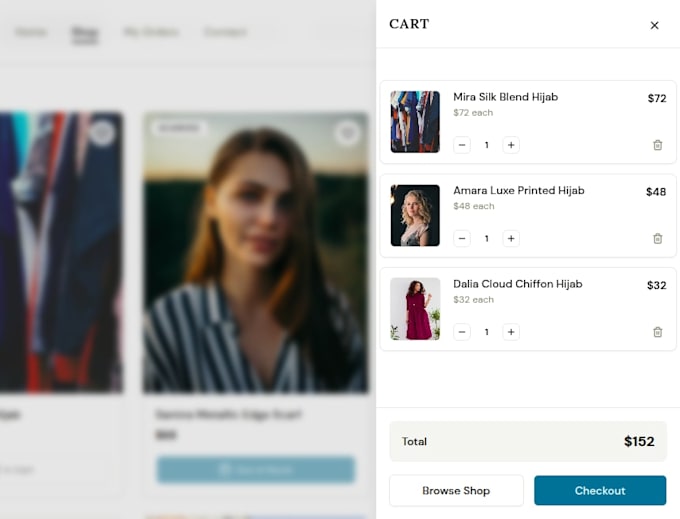The height and width of the screenshot is (519, 680).
Task: Decrease quantity of Dalia Cloud Chiffon Hijab
Action: tap(462, 332)
